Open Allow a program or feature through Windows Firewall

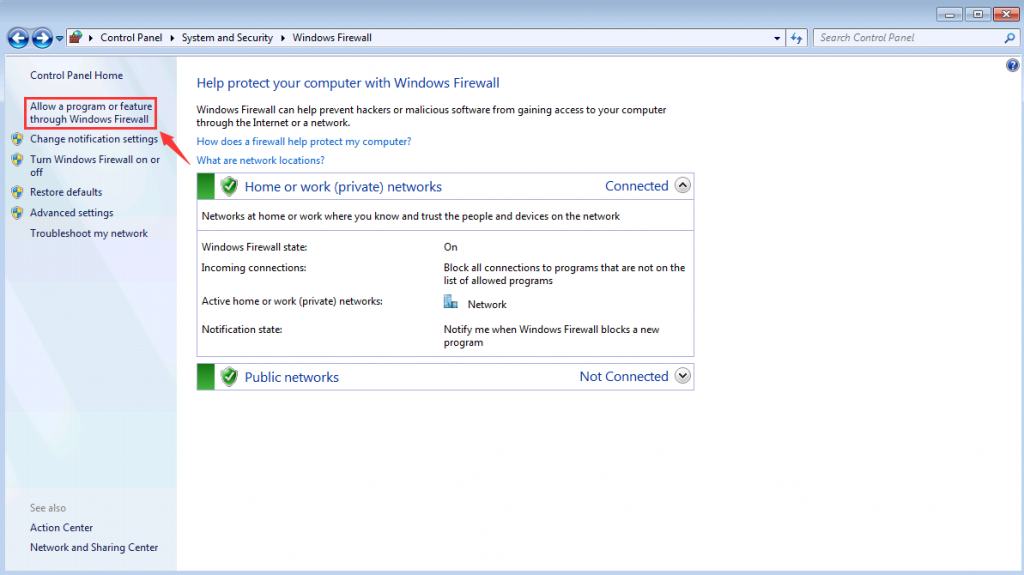[x=91, y=112]
